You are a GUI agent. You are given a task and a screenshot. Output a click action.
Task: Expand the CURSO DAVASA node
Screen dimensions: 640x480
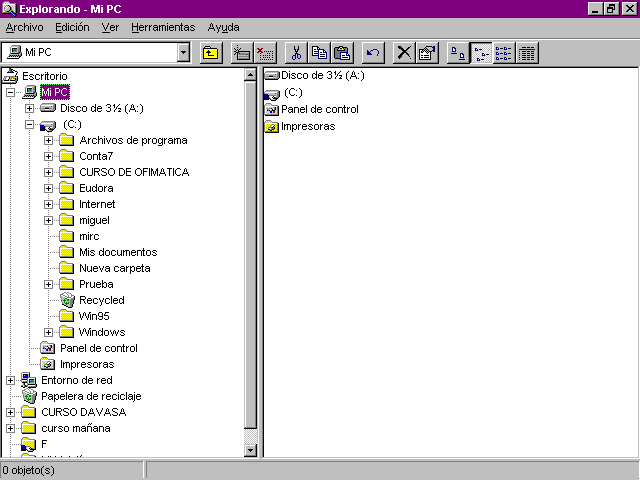coord(10,412)
